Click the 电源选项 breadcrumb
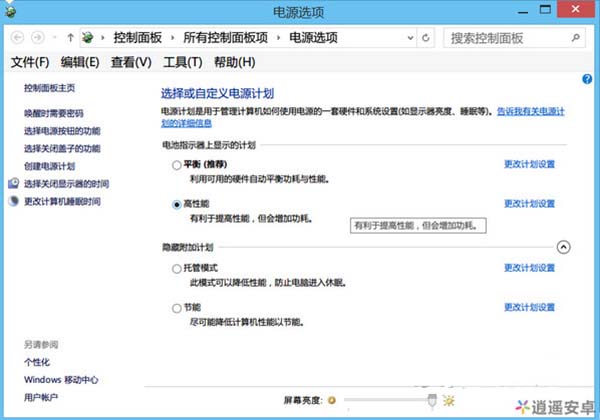600x420 pixels. pyautogui.click(x=313, y=37)
